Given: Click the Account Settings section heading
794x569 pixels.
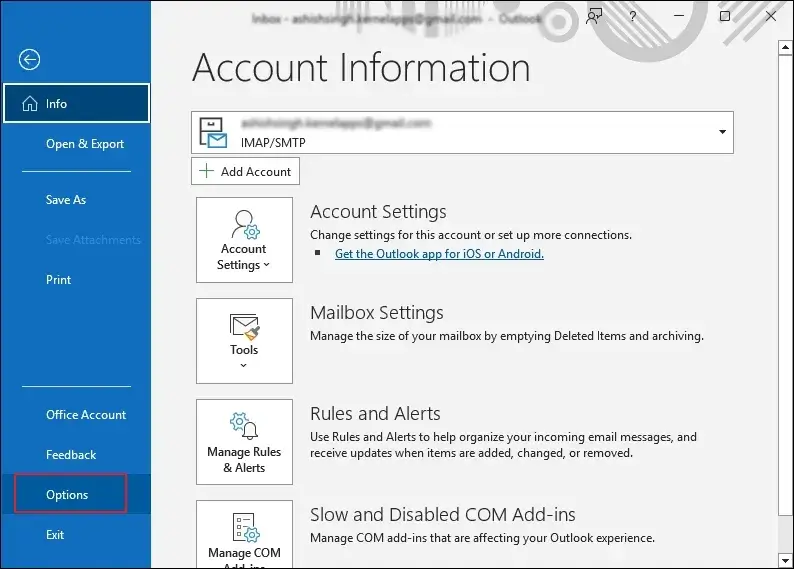Looking at the screenshot, I should [378, 212].
